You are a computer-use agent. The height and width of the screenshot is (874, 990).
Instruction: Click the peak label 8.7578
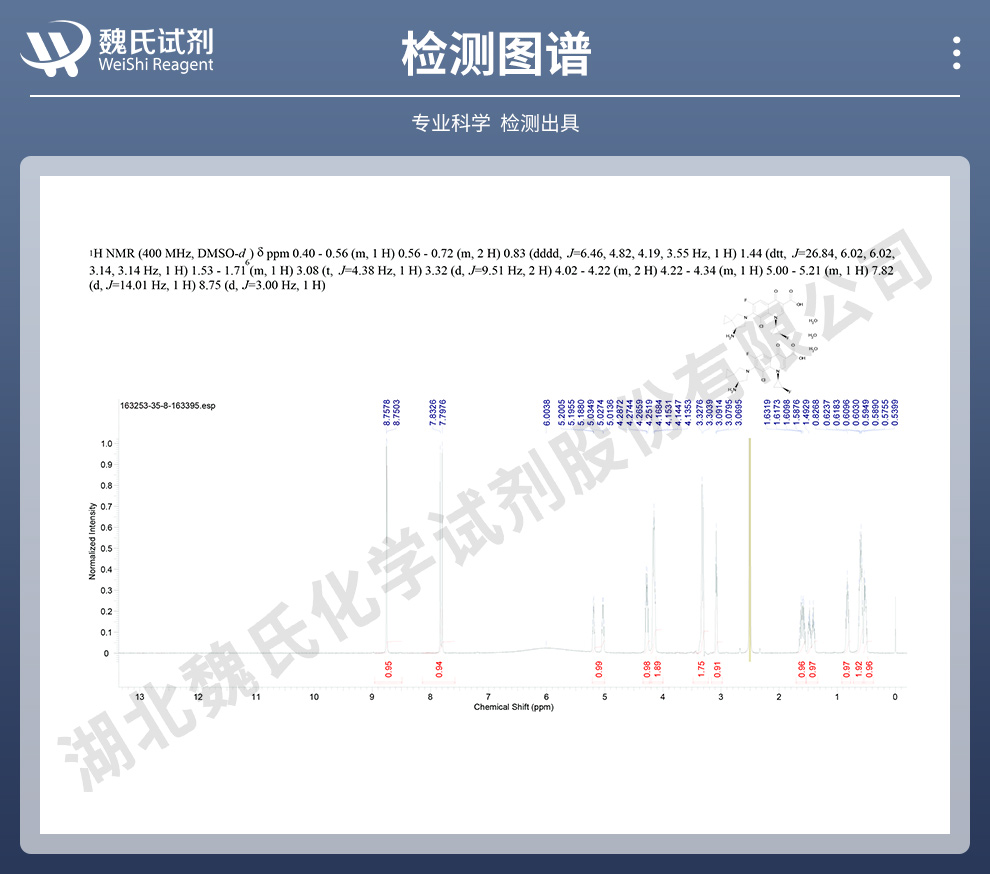[x=386, y=412]
